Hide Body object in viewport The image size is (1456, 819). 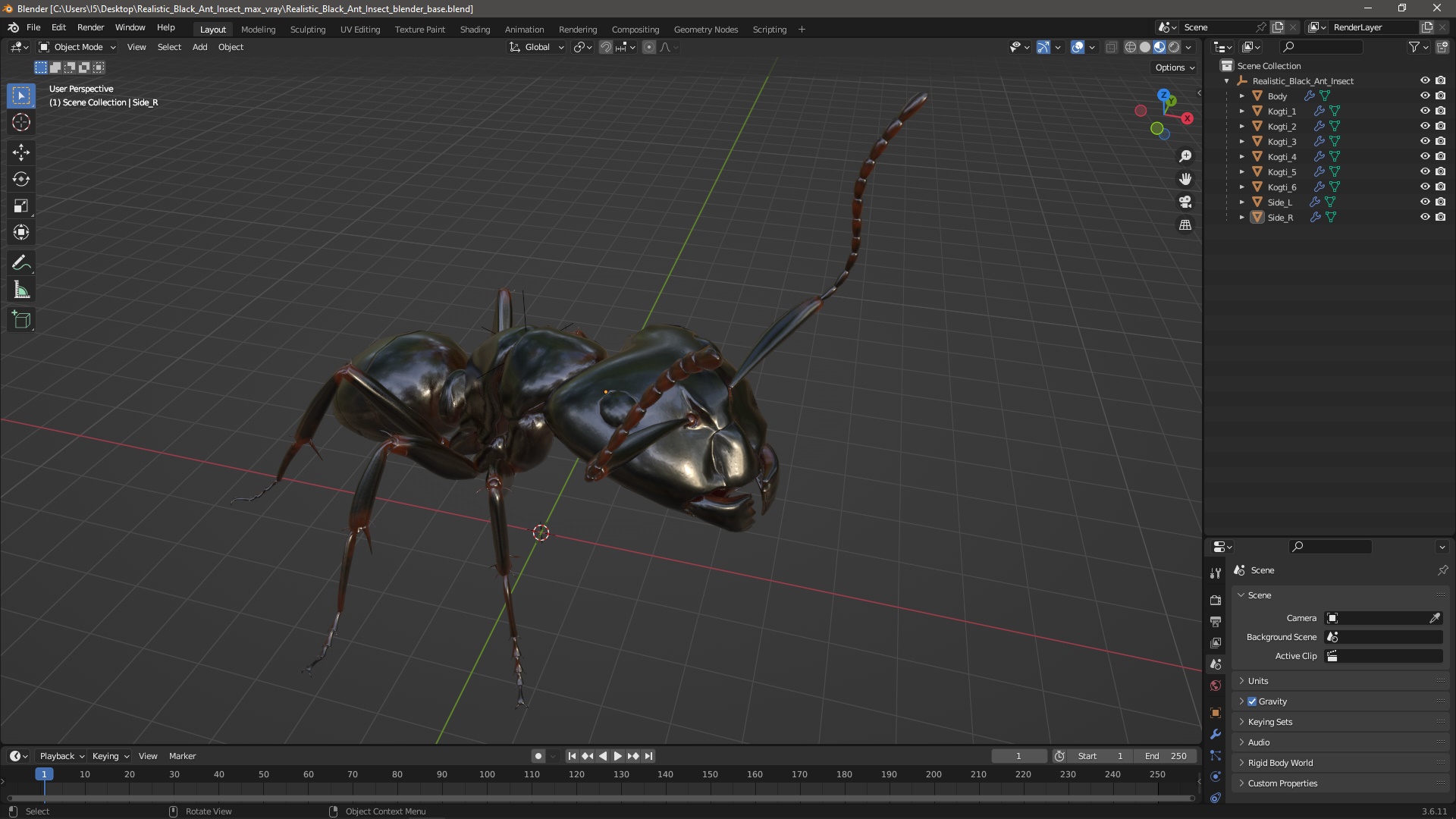pos(1425,96)
